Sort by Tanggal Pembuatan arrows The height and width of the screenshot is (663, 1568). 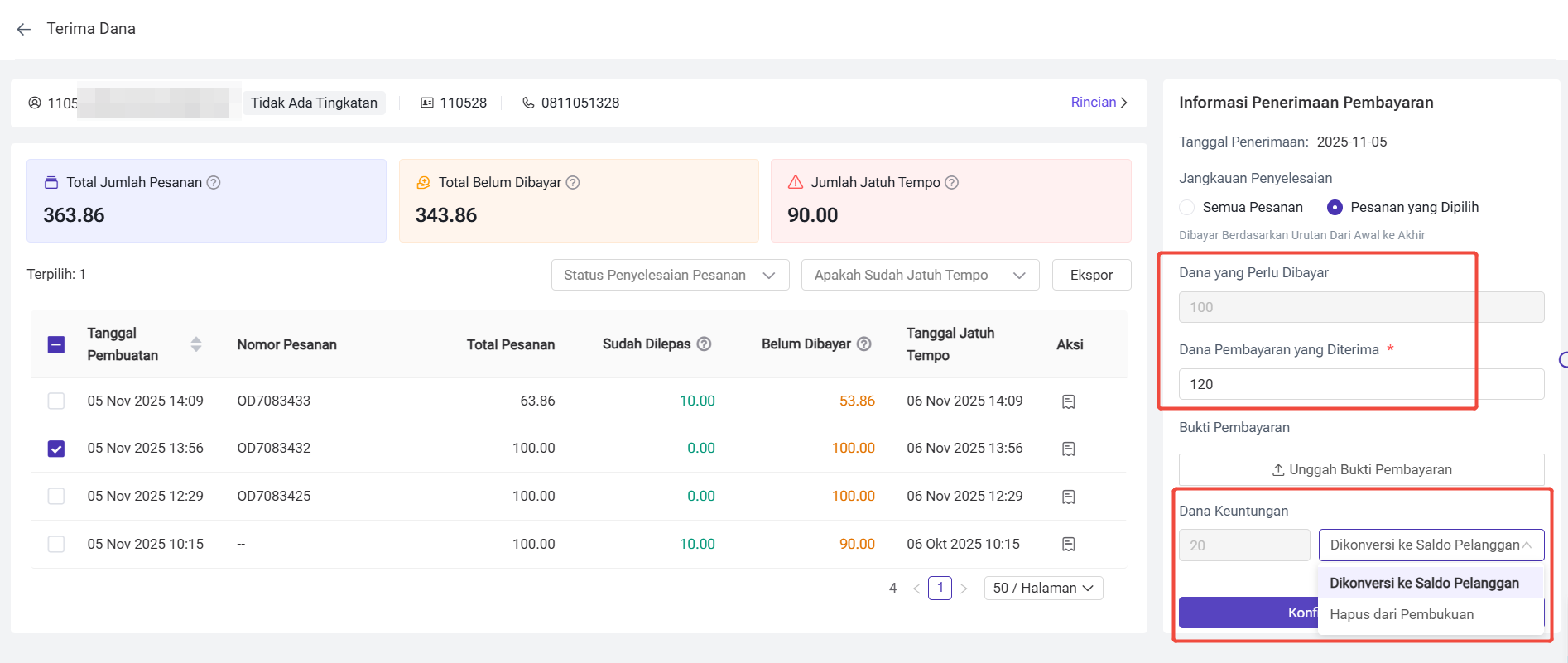pyautogui.click(x=196, y=344)
